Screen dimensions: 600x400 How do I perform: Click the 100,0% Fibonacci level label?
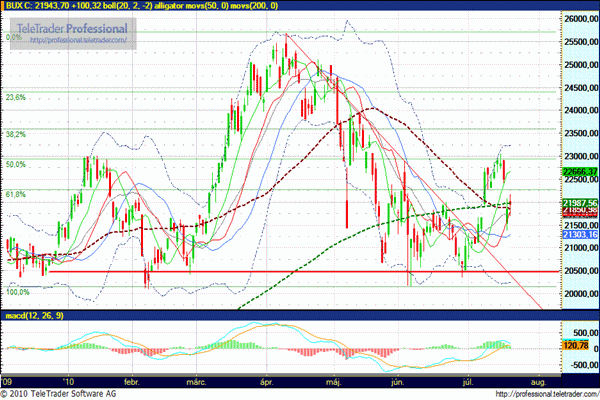pyautogui.click(x=17, y=292)
